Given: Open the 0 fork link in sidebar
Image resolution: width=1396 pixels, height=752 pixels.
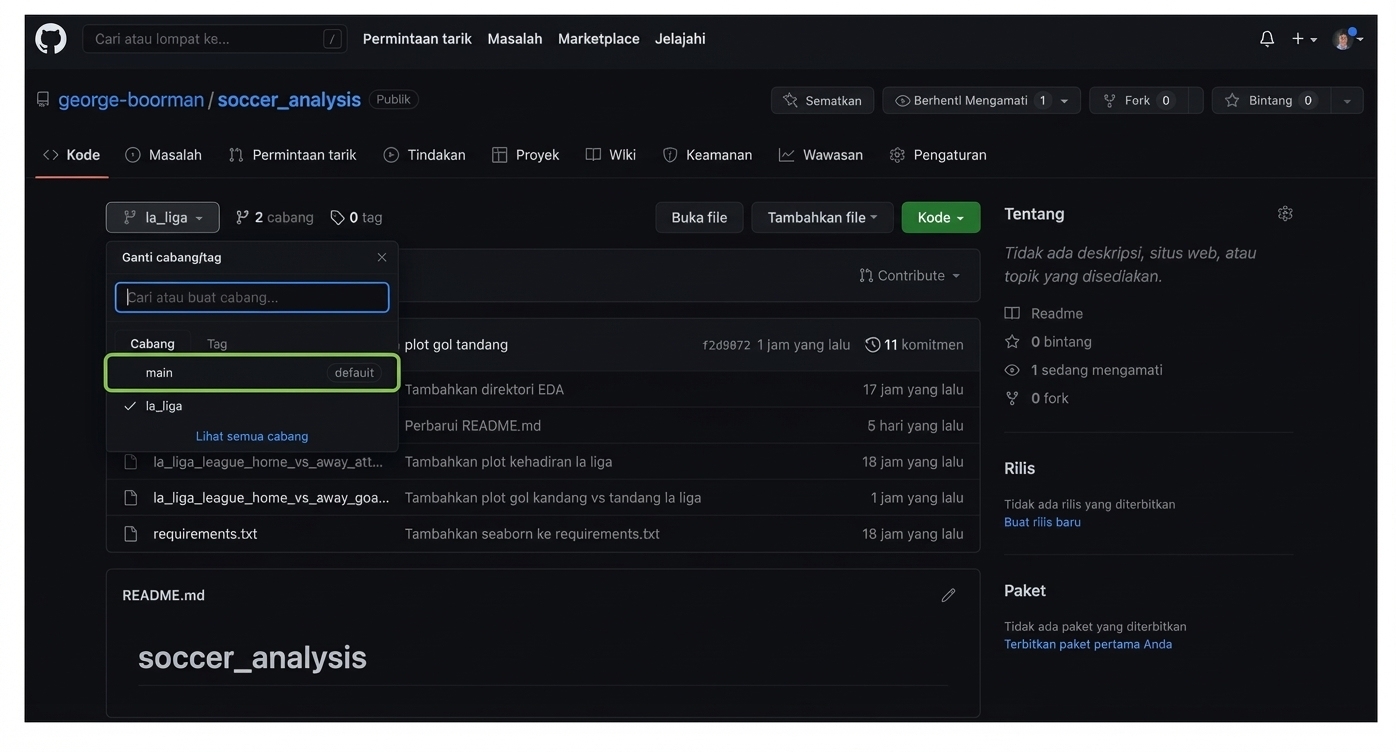Looking at the screenshot, I should click(1037, 398).
